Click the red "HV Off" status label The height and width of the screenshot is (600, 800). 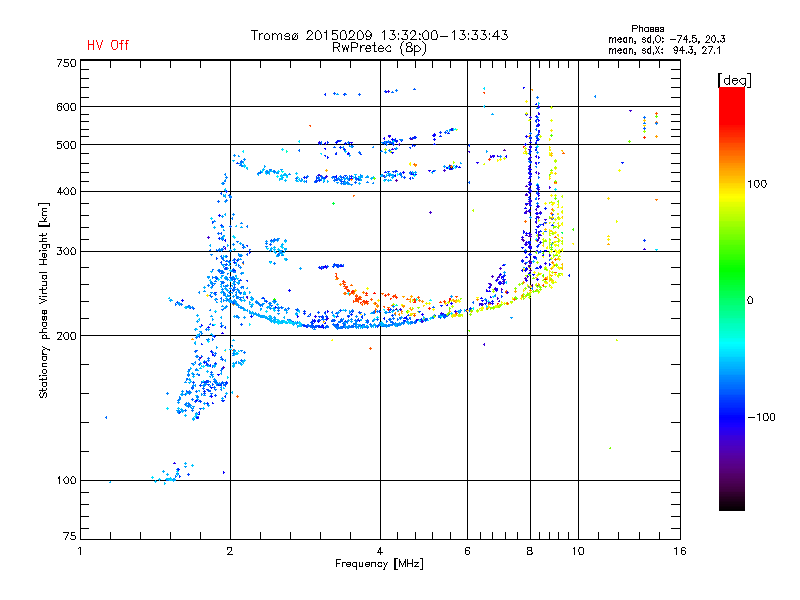point(108,45)
